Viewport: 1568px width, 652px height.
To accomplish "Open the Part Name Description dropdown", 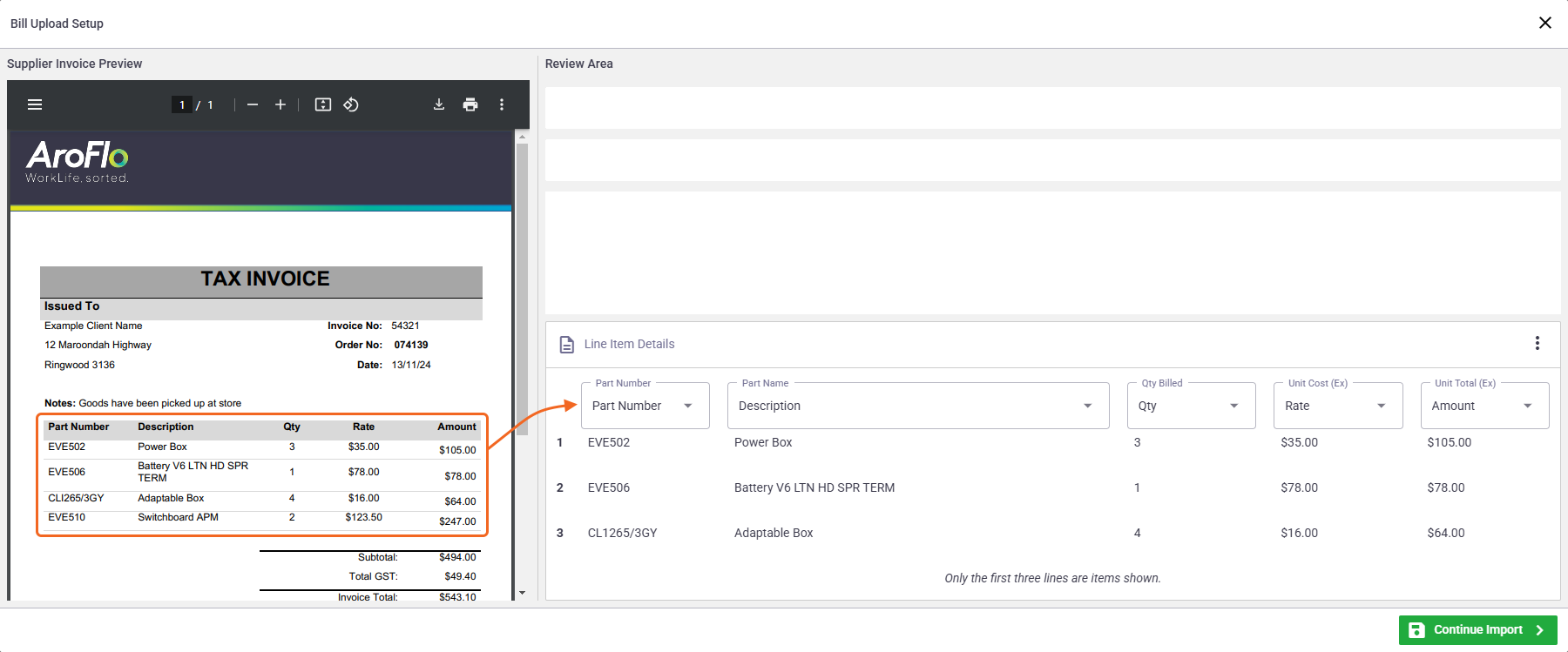I will pyautogui.click(x=918, y=406).
